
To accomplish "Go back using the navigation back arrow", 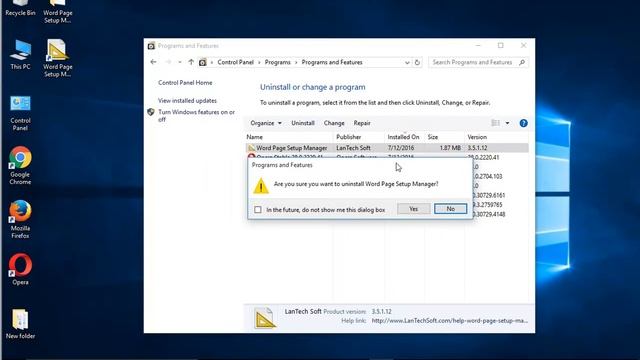I will 153,62.
